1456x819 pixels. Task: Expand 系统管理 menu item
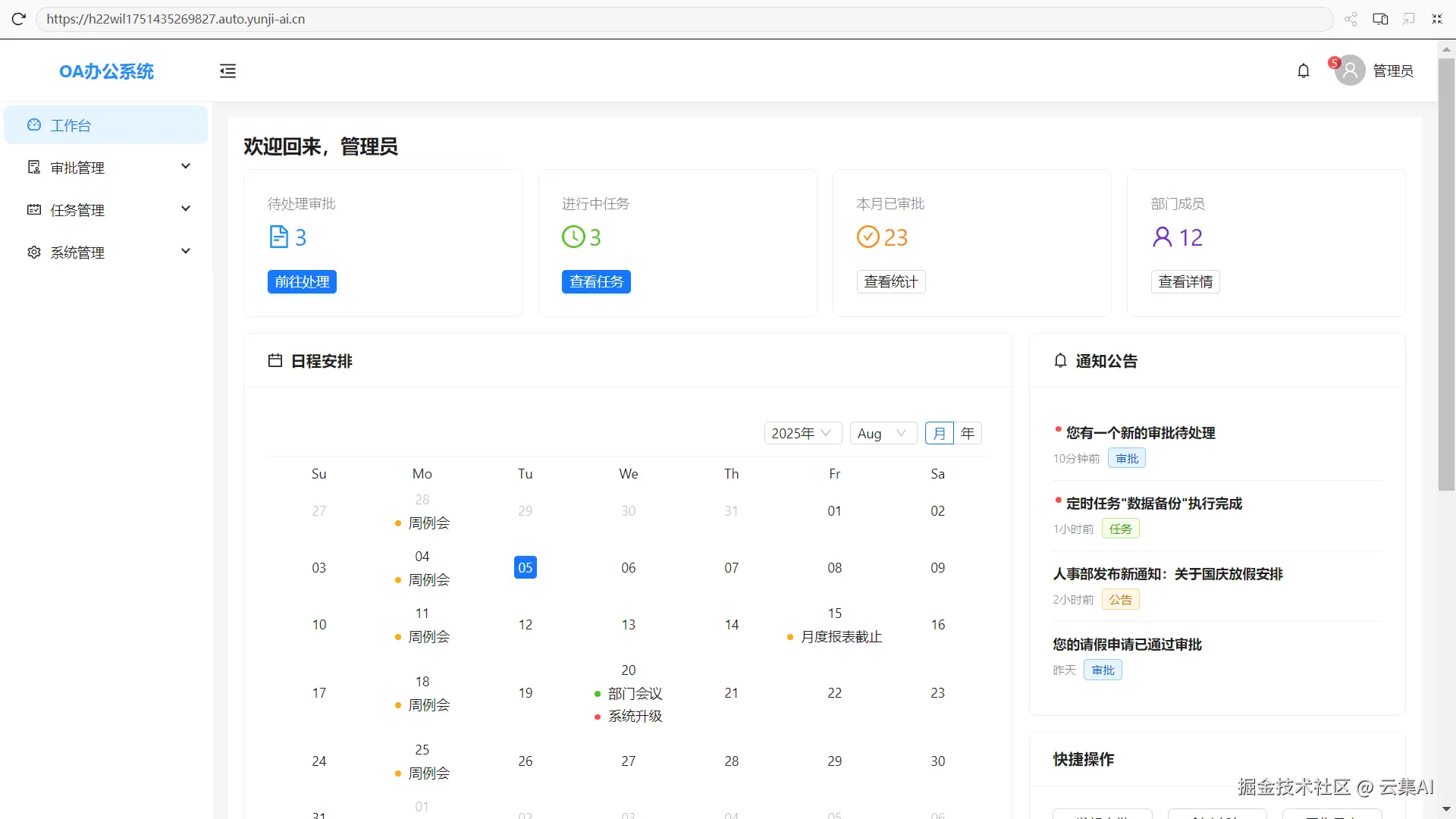(x=106, y=253)
